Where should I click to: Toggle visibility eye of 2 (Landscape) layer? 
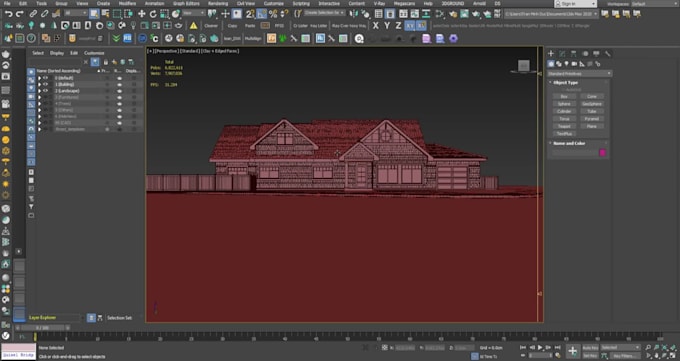tap(45, 91)
